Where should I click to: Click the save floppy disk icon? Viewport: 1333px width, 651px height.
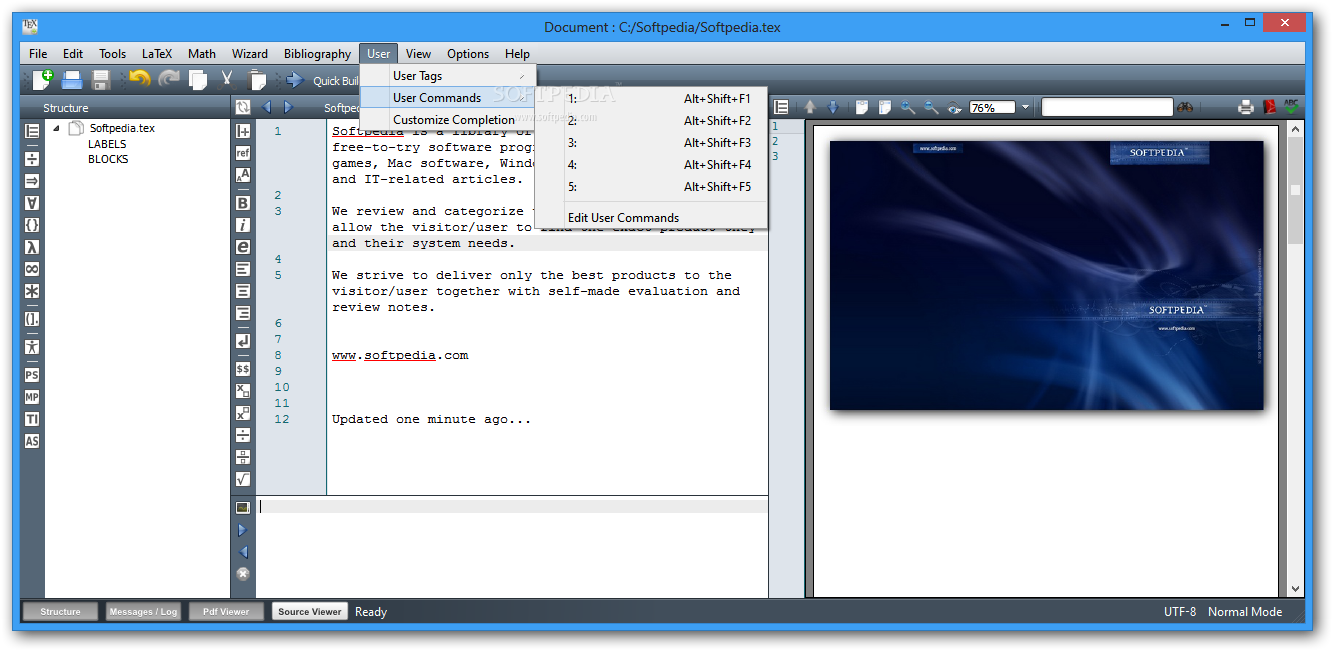(101, 80)
